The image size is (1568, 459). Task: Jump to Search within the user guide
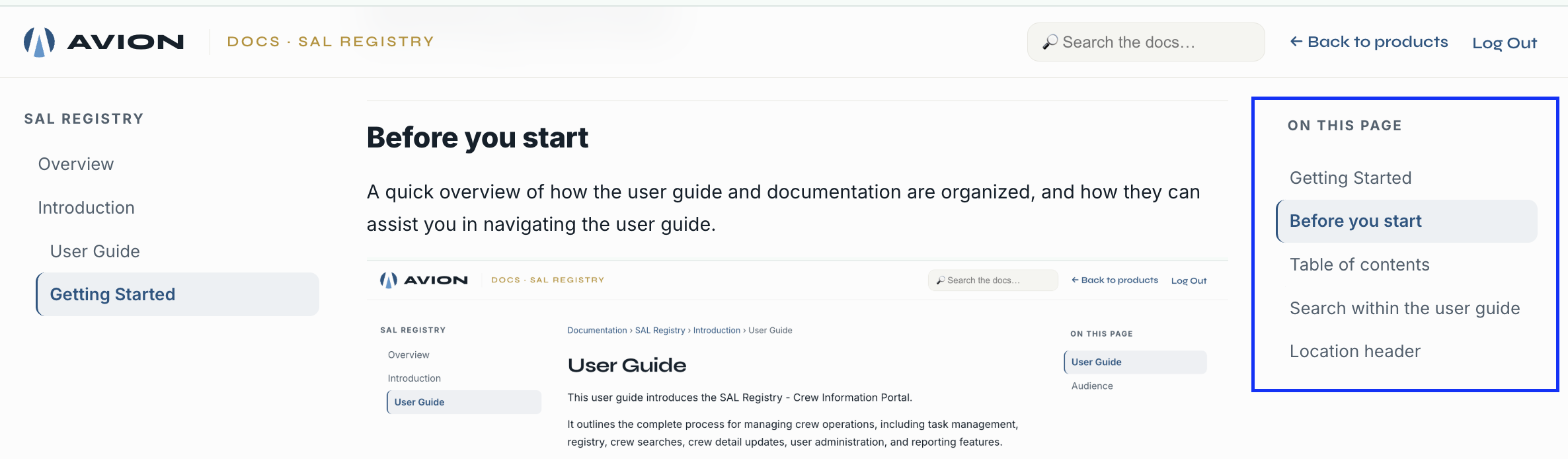(x=1405, y=308)
